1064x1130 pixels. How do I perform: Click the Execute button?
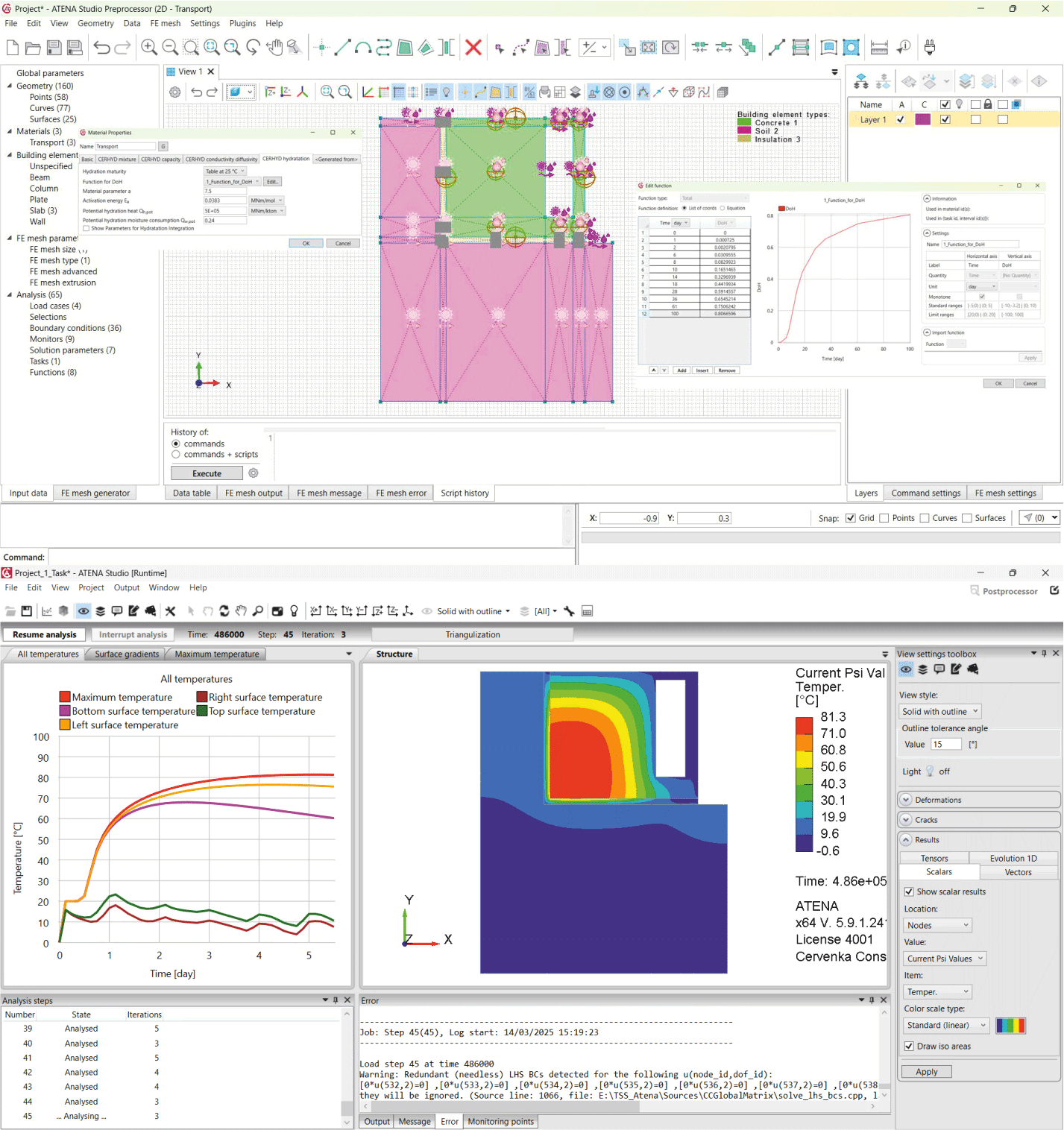tap(207, 473)
